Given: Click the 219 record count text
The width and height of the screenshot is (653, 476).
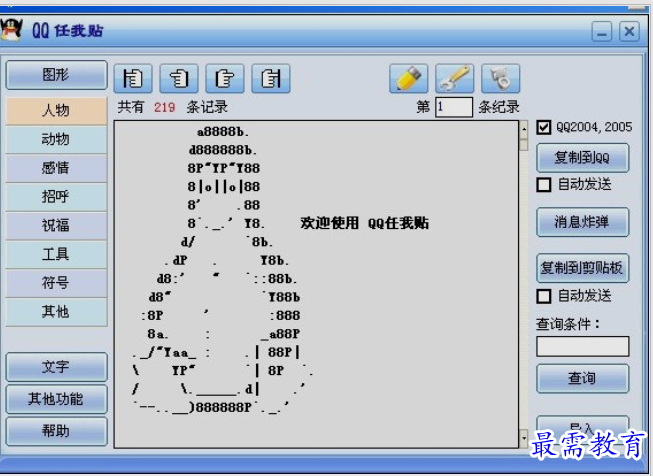Looking at the screenshot, I should 164,107.
